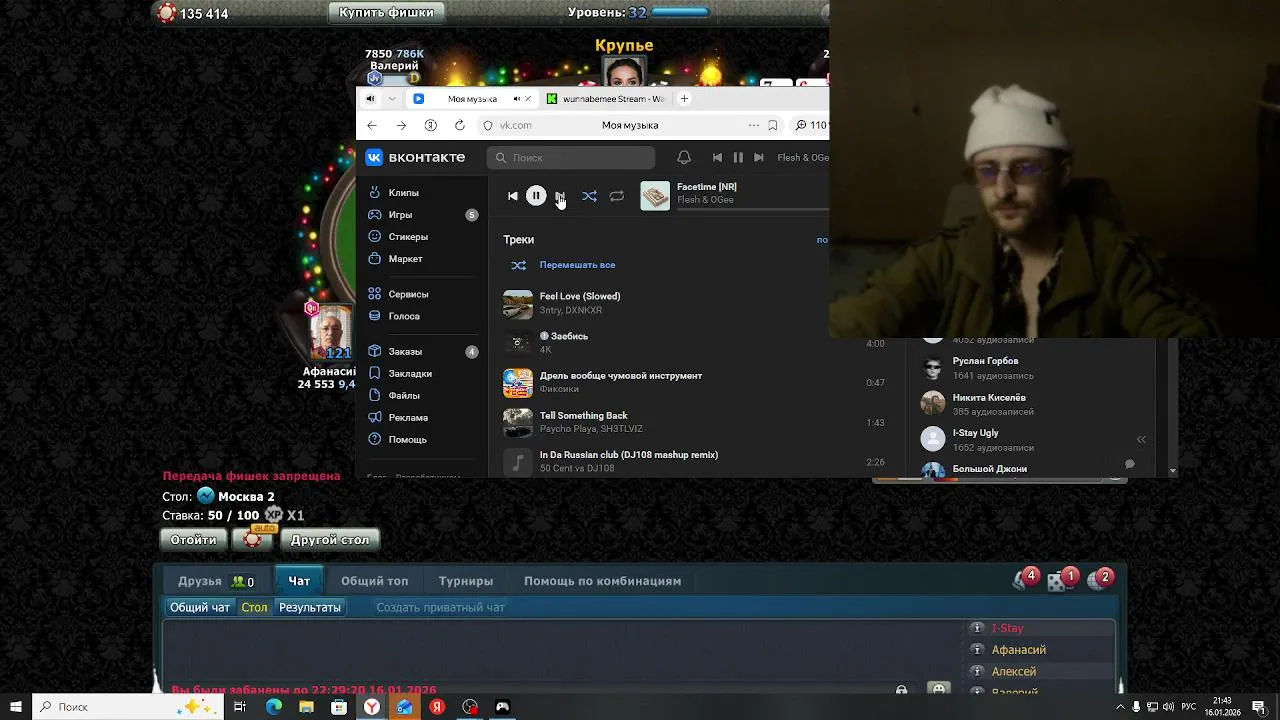
Task: Open Помощь по комбинациям tab
Action: pos(602,581)
